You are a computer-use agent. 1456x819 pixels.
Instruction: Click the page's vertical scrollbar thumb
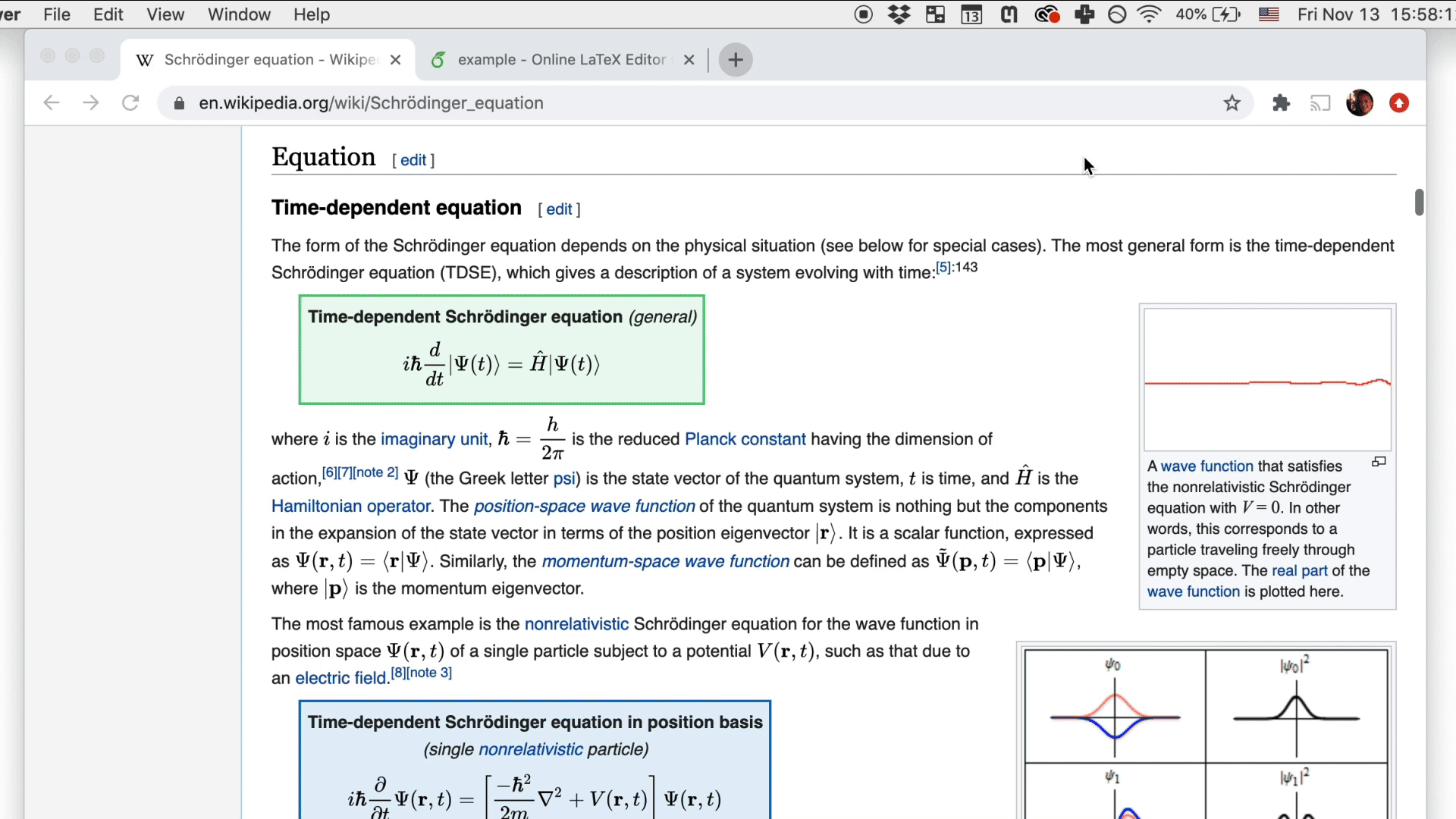coord(1419,202)
